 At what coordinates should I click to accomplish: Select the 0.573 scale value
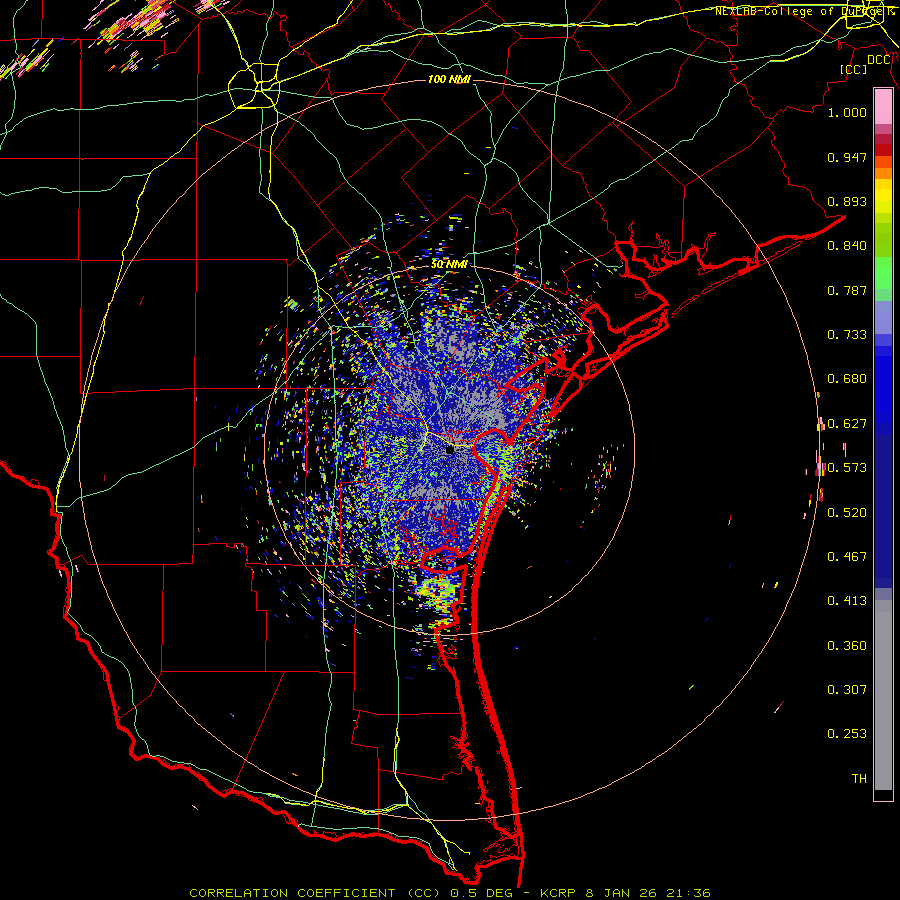pos(847,468)
